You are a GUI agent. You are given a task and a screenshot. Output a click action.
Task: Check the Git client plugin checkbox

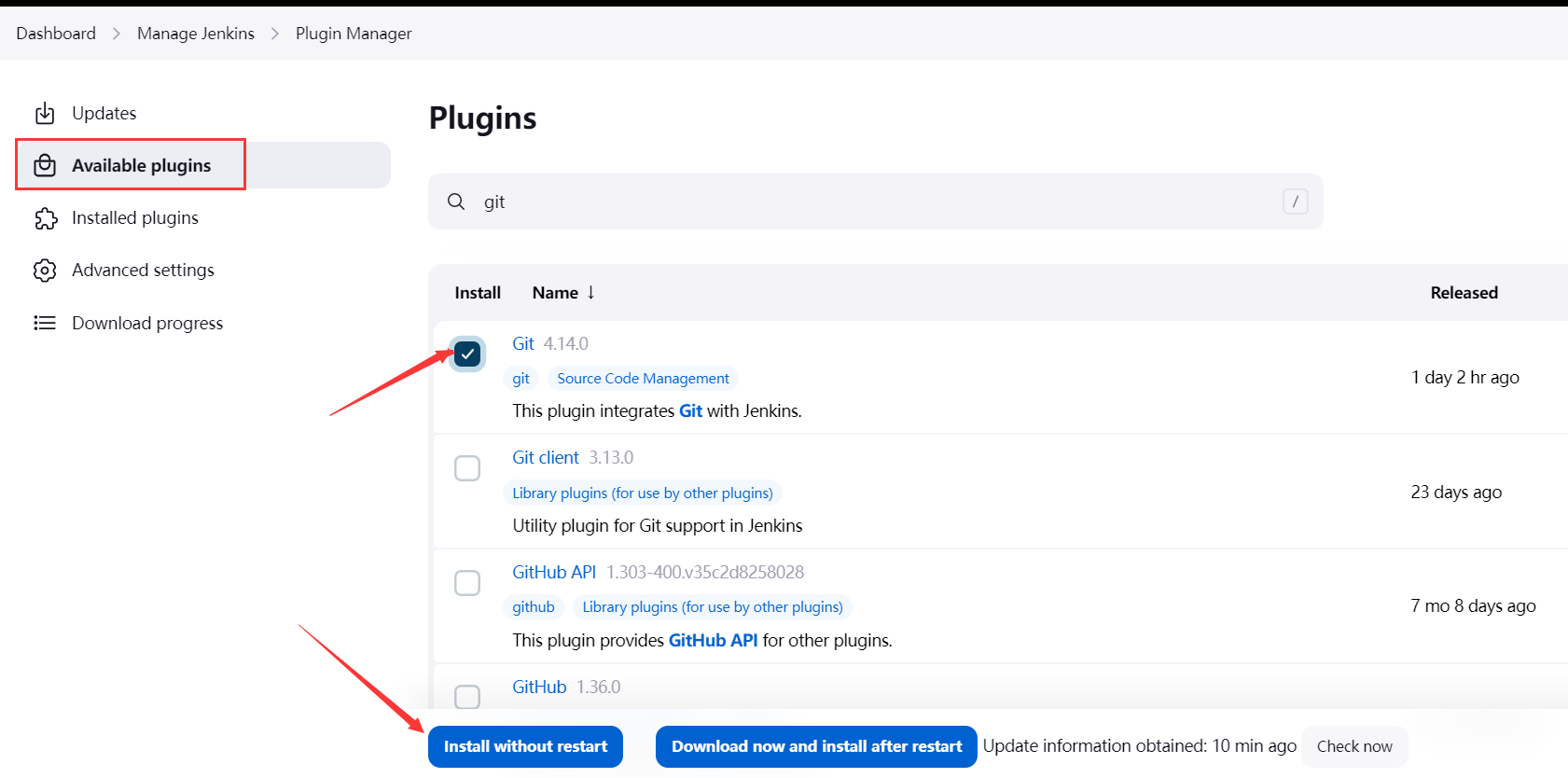tap(467, 468)
